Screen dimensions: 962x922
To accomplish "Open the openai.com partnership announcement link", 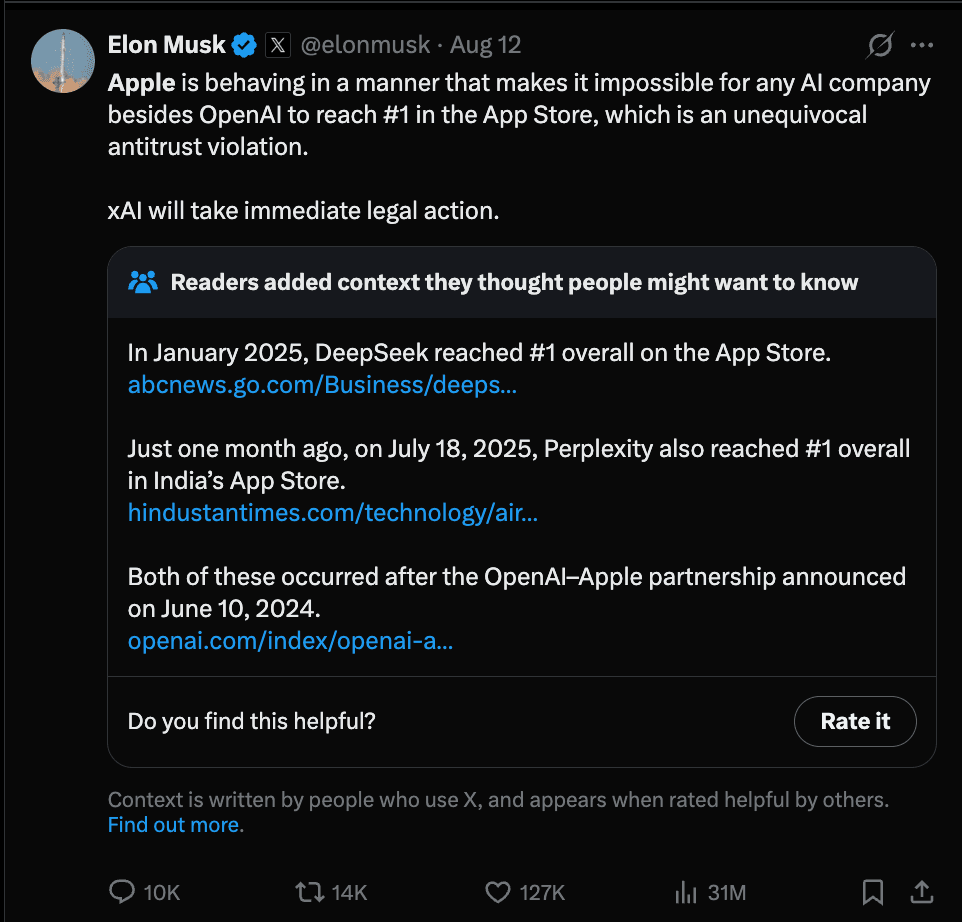I will coord(290,640).
